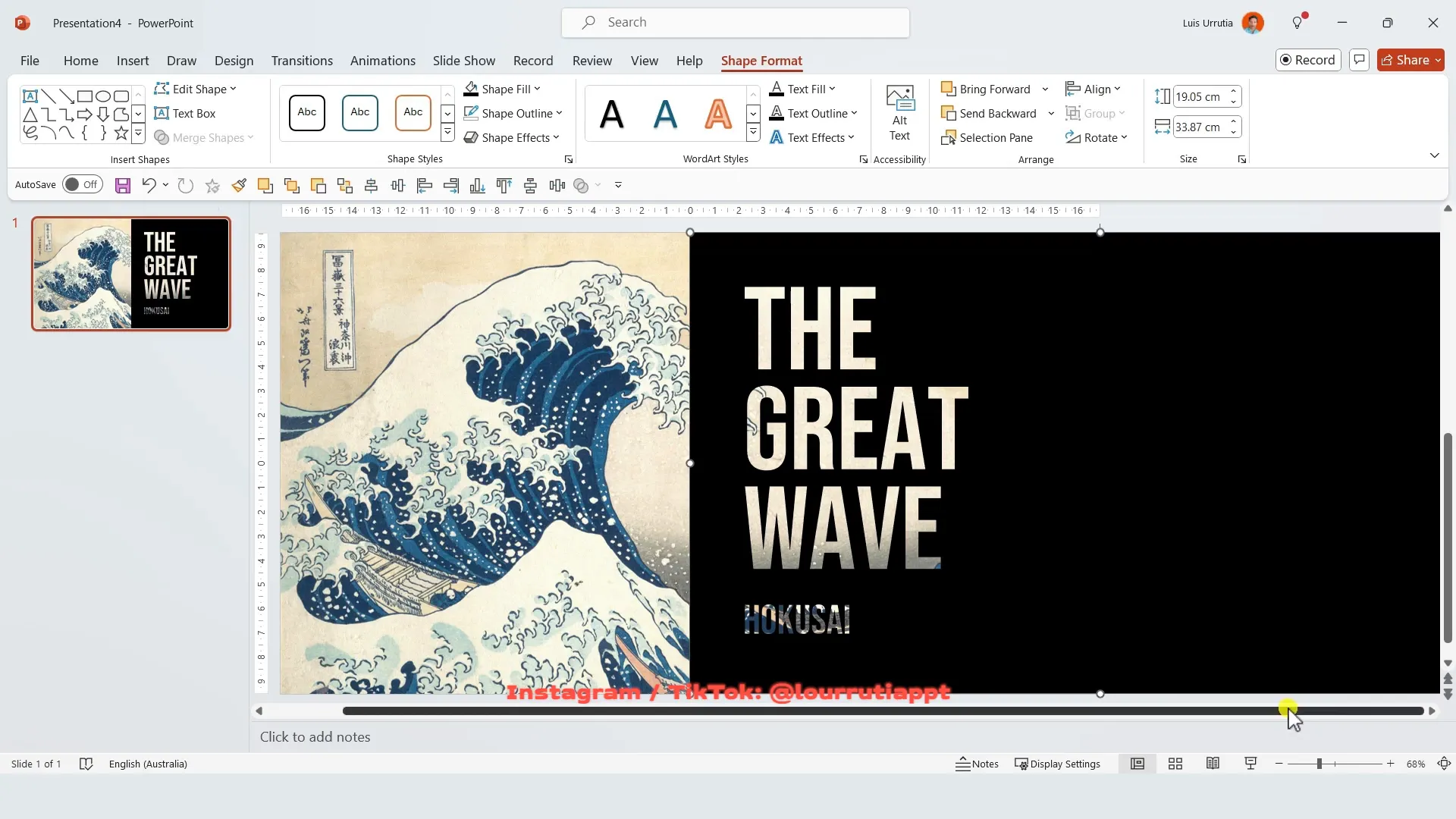Click distribute horizontally icon in quick access
This screenshot has width=1456, height=819.
557,185
